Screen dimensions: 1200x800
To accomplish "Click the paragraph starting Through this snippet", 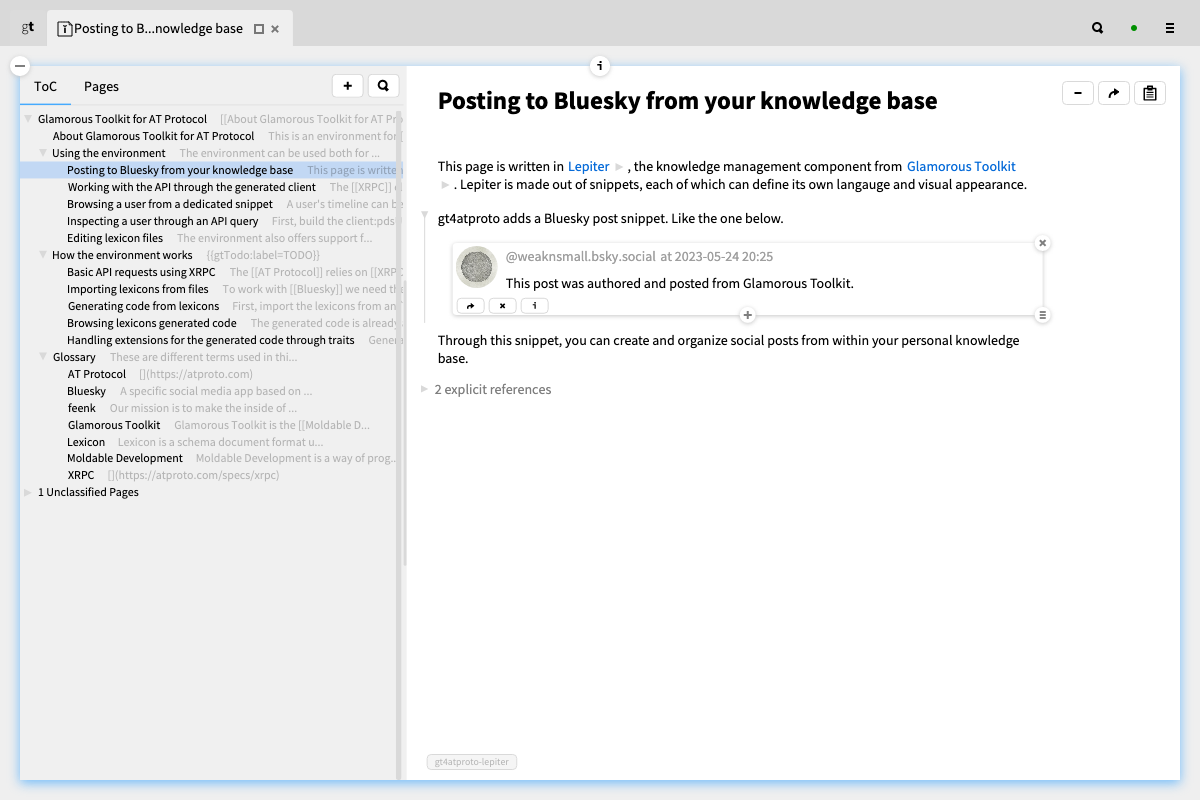I will coord(729,349).
